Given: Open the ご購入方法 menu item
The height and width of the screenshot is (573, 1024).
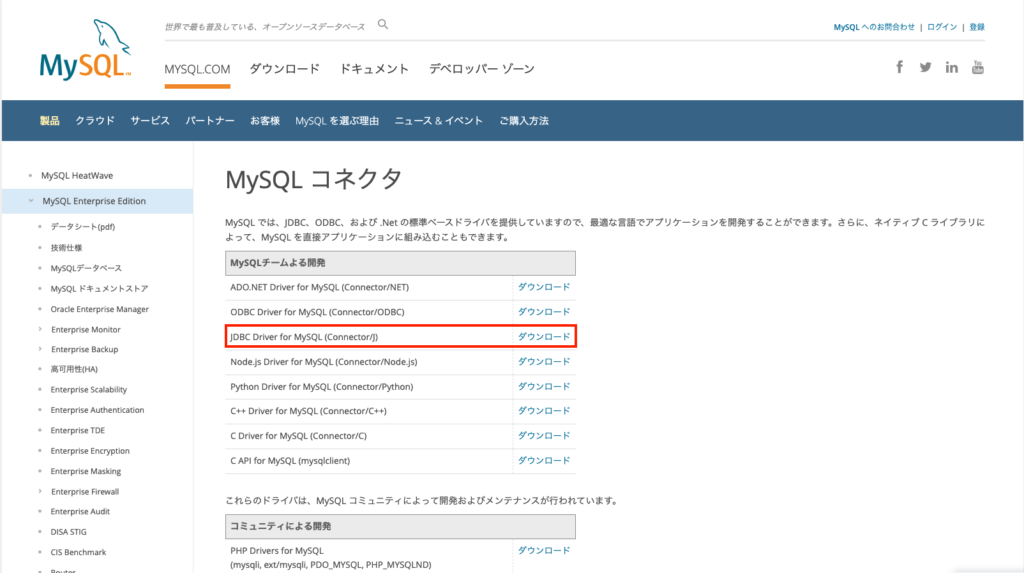Looking at the screenshot, I should 524,120.
